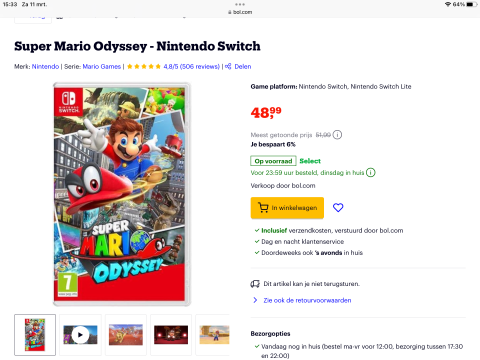Tap the bol.com address bar
The height and width of the screenshot is (360, 480).
(240, 12)
